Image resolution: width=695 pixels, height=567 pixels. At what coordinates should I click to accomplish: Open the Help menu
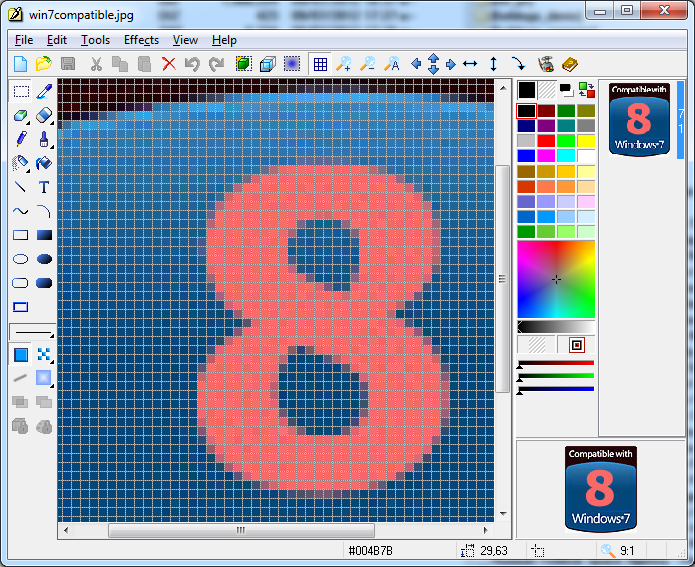coord(224,40)
